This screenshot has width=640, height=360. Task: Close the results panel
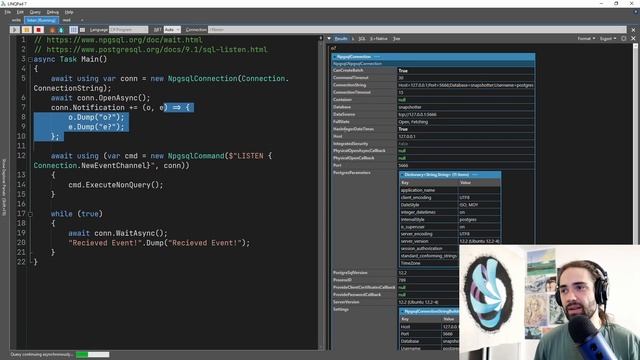pos(633,38)
